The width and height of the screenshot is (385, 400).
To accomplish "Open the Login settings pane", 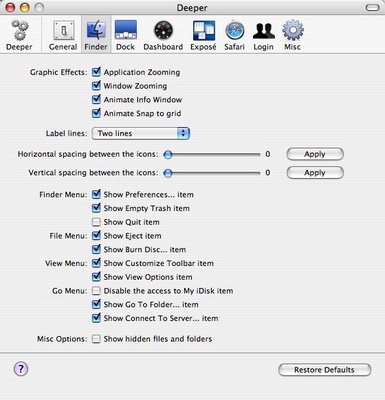I will (x=263, y=35).
